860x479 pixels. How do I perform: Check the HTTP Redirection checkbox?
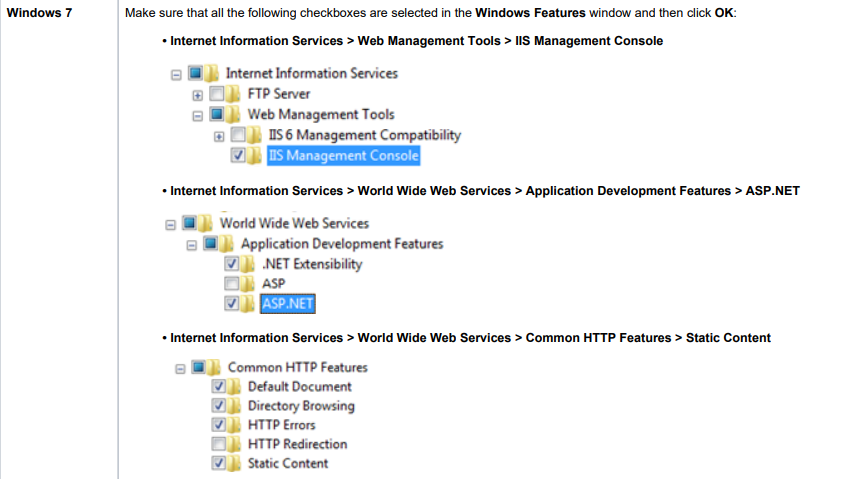tap(218, 444)
